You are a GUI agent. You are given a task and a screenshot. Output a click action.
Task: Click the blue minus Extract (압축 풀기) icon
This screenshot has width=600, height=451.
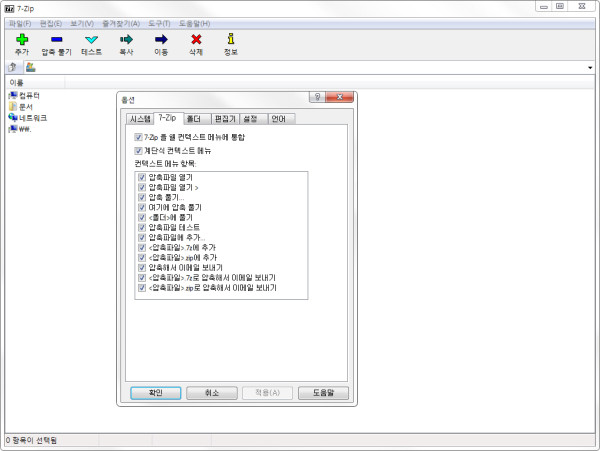click(x=56, y=39)
